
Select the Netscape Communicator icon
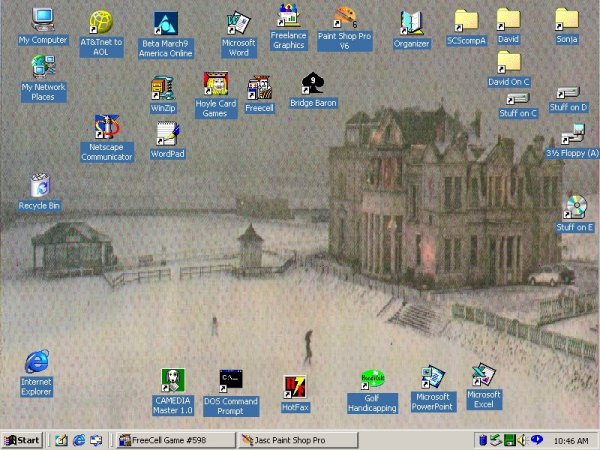pos(106,127)
